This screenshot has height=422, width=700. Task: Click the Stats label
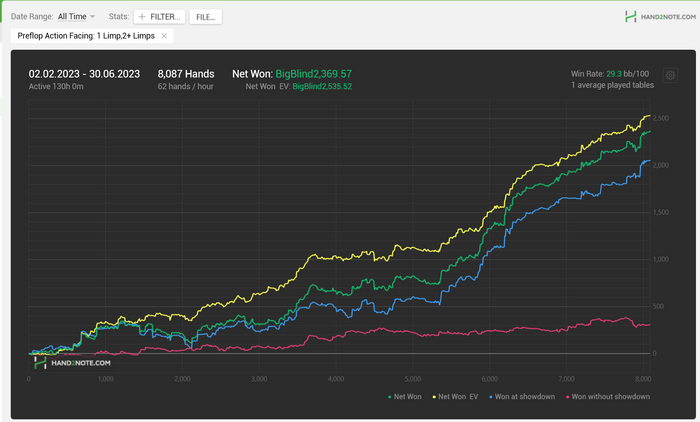click(x=119, y=17)
